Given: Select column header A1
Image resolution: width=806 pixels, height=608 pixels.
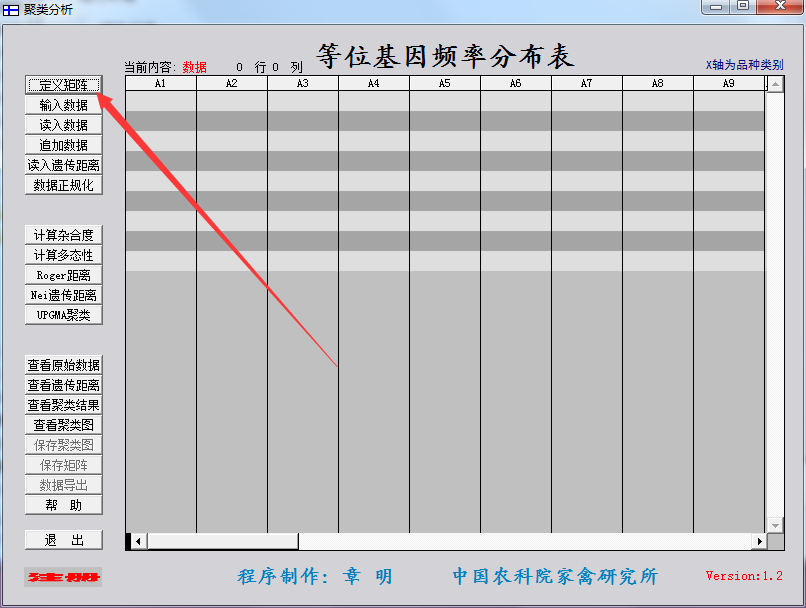Looking at the screenshot, I should tap(161, 83).
